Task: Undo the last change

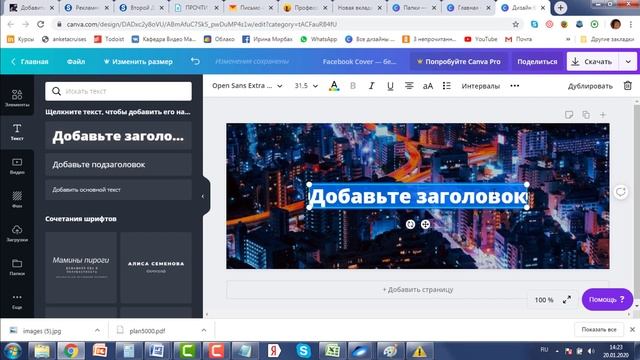Action: [195, 61]
